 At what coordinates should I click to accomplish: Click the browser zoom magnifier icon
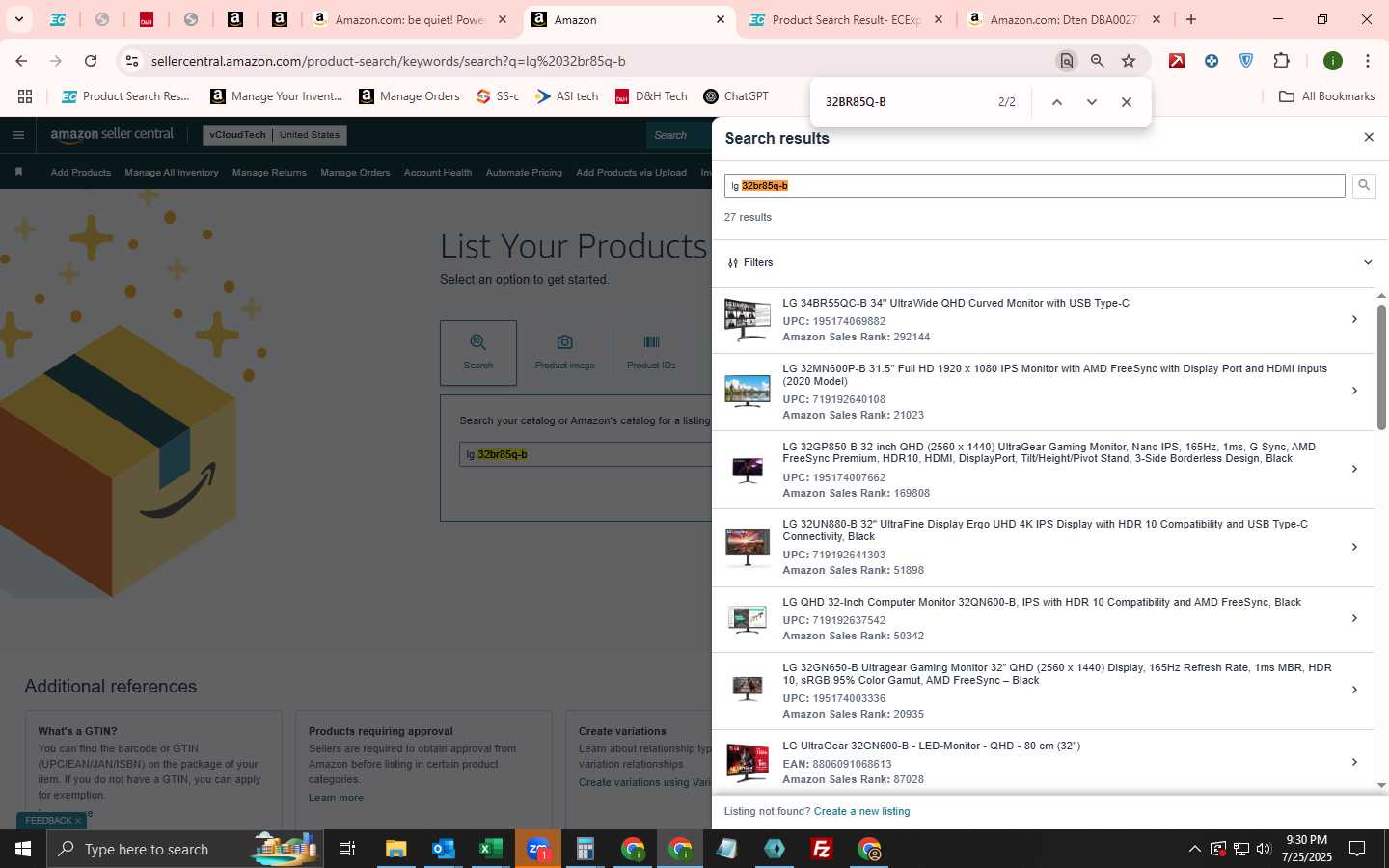coord(1098,61)
